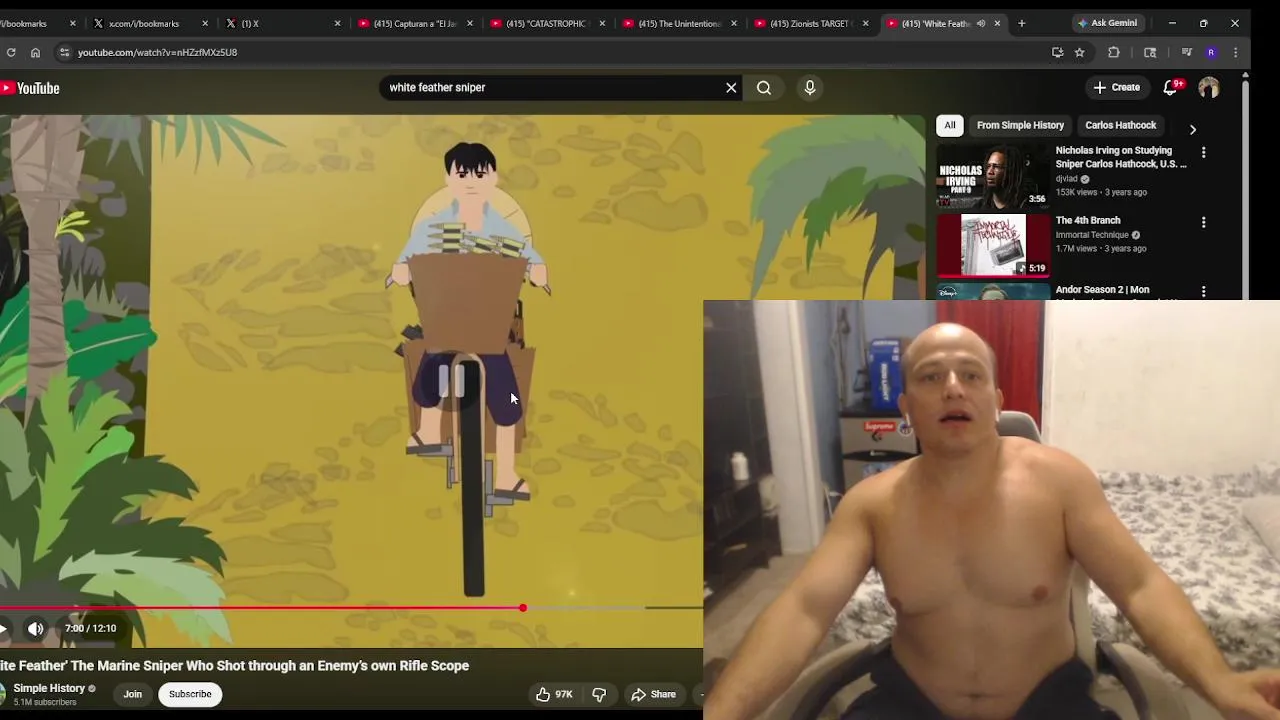The image size is (1280, 720).
Task: Open the YouTube account avatar menu
Action: 1209,88
